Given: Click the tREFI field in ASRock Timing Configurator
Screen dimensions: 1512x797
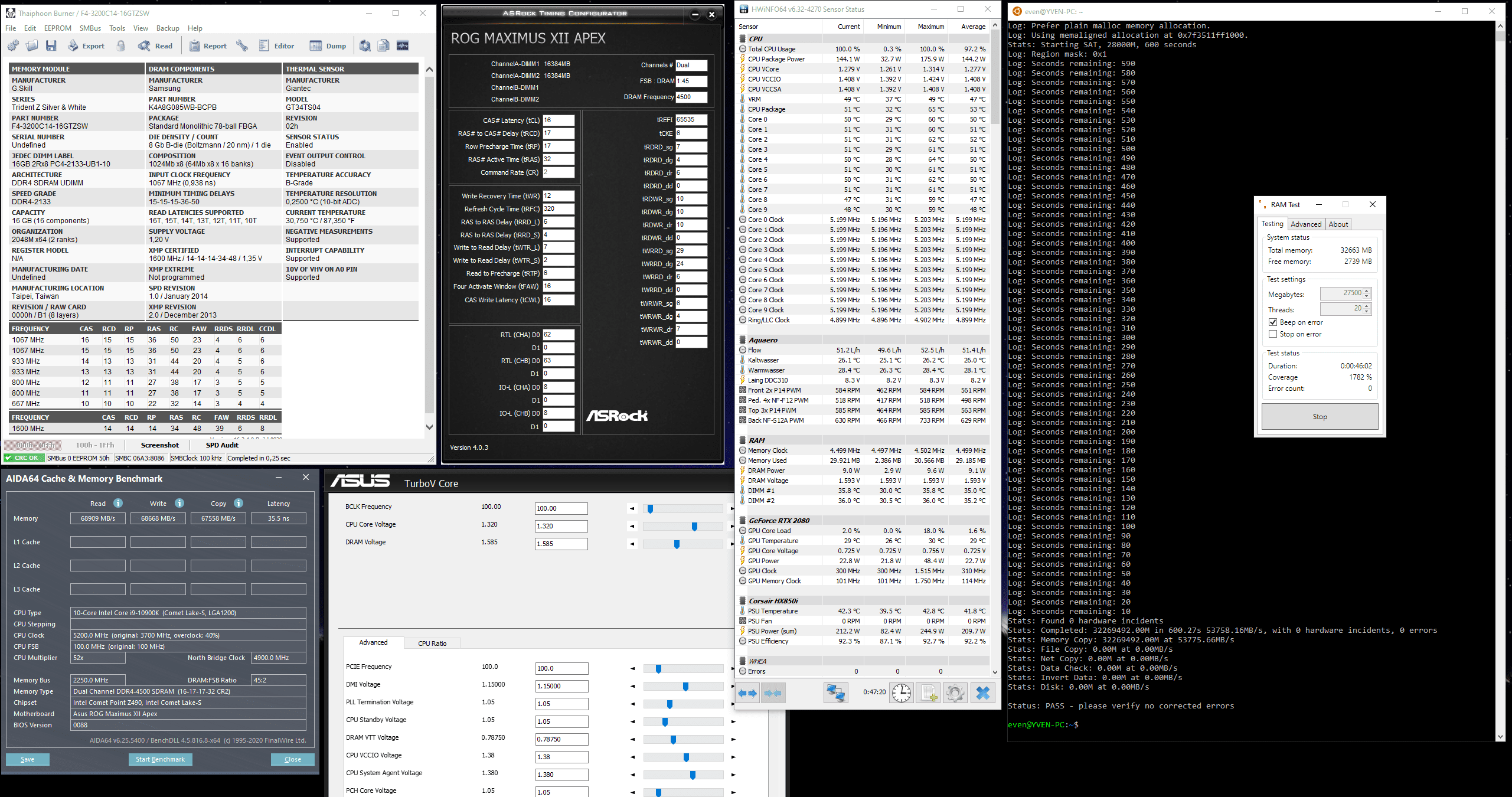Looking at the screenshot, I should tap(691, 120).
